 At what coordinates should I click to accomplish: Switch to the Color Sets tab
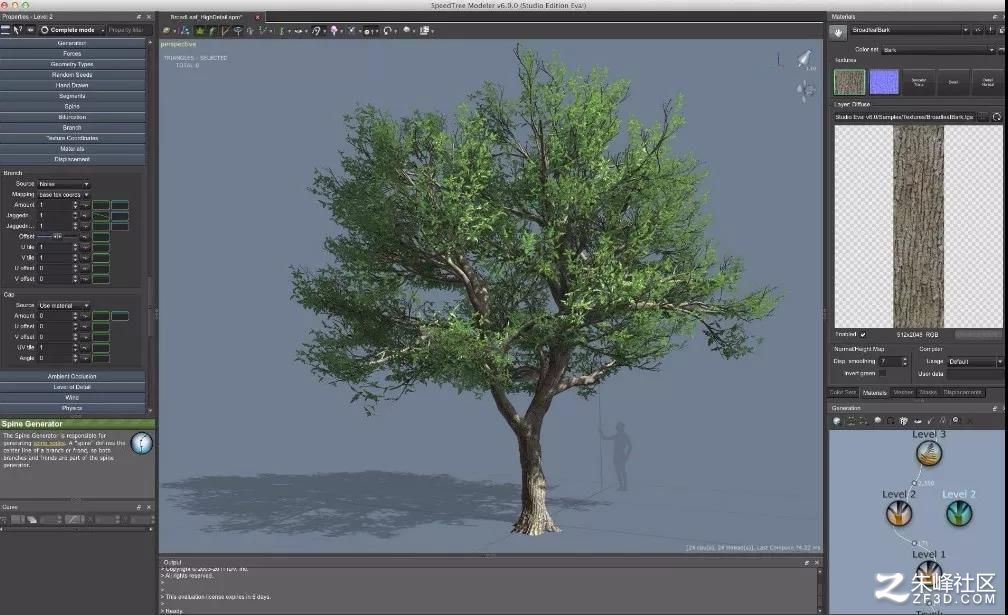[x=843, y=392]
